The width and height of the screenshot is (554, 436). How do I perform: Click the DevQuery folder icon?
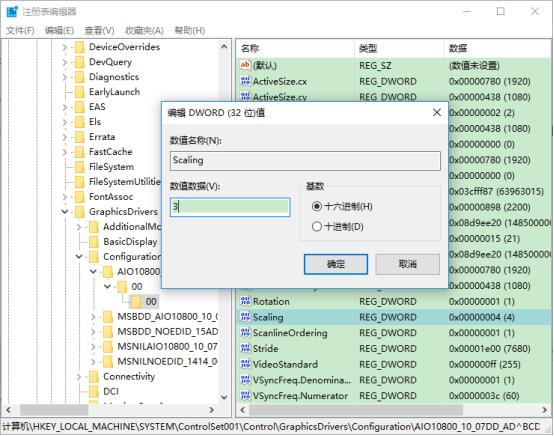(80, 62)
